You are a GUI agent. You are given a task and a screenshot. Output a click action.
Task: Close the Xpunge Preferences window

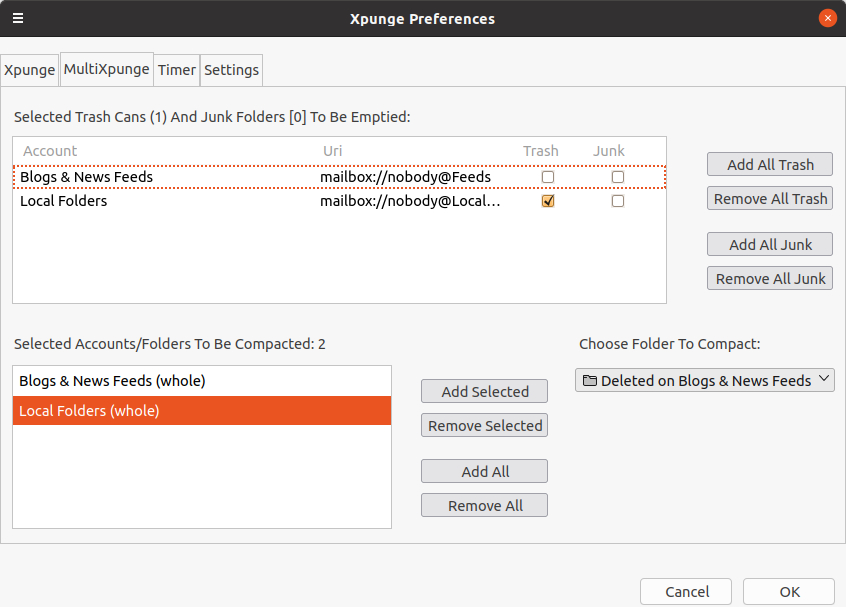(x=827, y=18)
